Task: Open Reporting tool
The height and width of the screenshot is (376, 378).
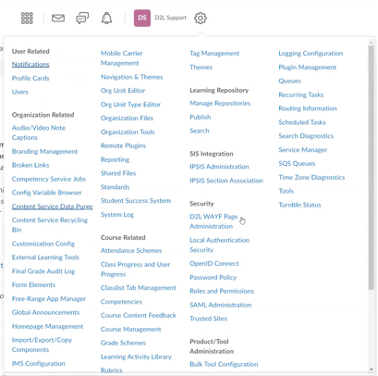Action: click(x=115, y=159)
